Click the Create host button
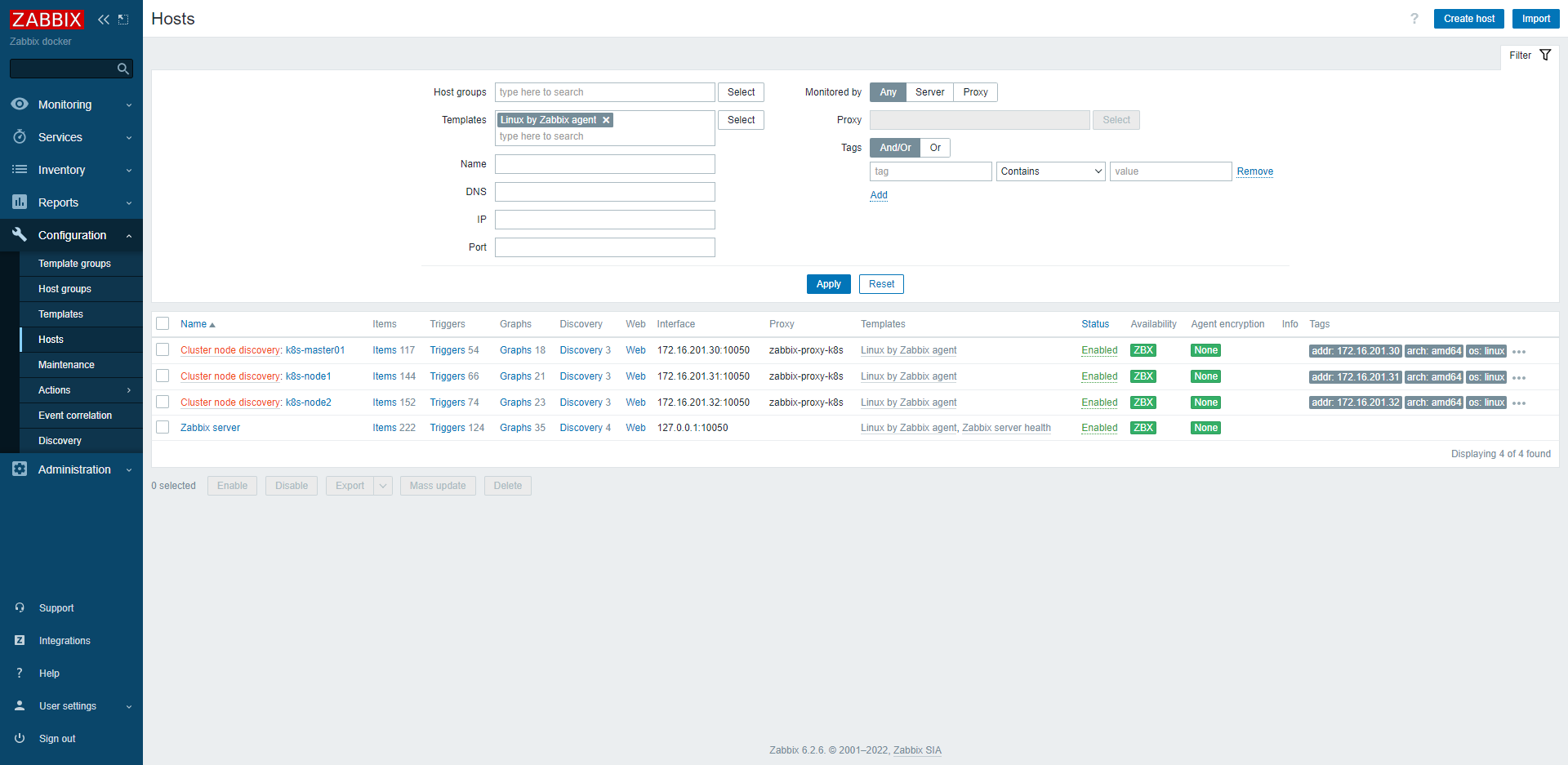 pyautogui.click(x=1468, y=19)
